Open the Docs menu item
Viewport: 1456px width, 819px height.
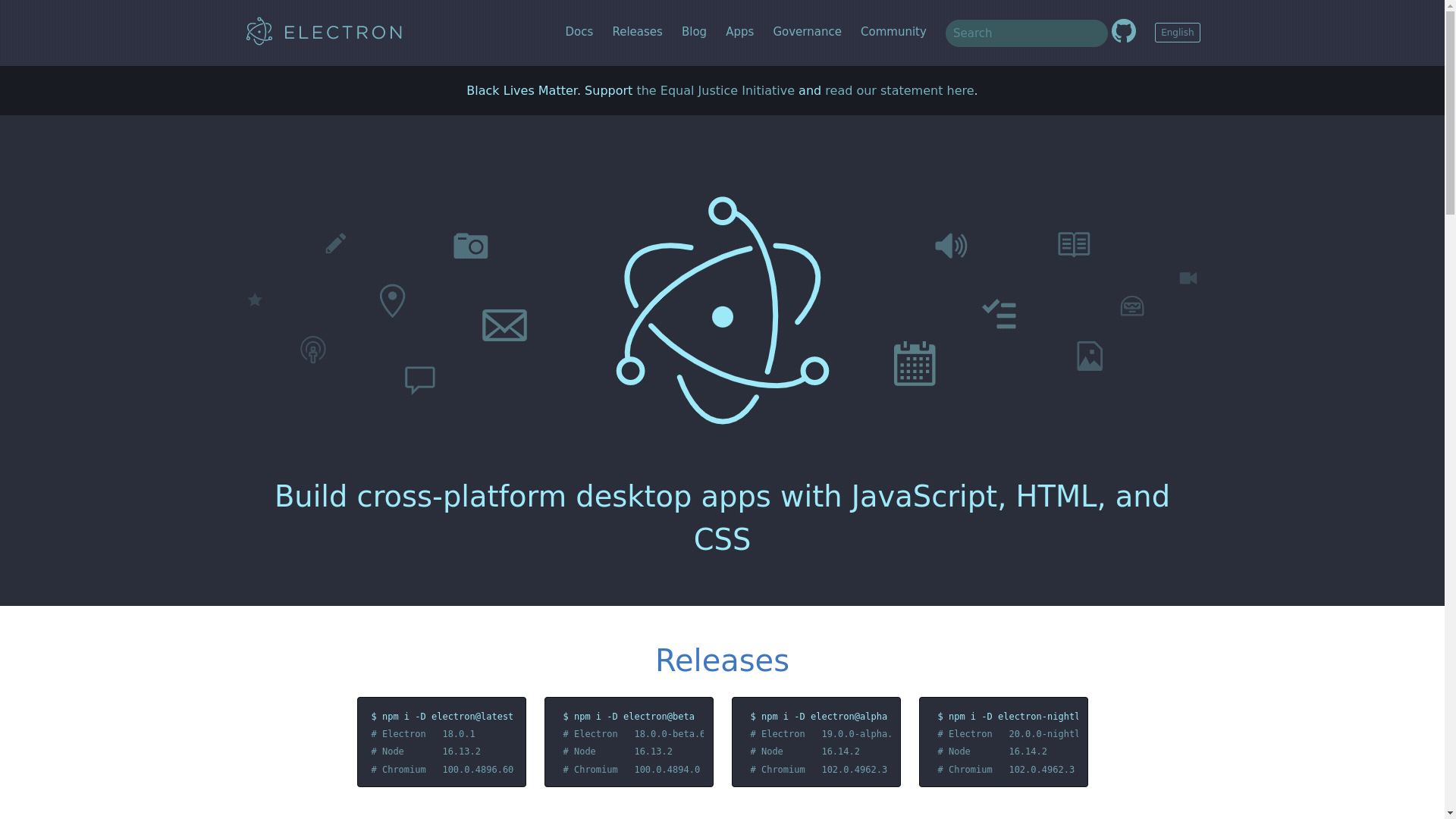pos(579,32)
